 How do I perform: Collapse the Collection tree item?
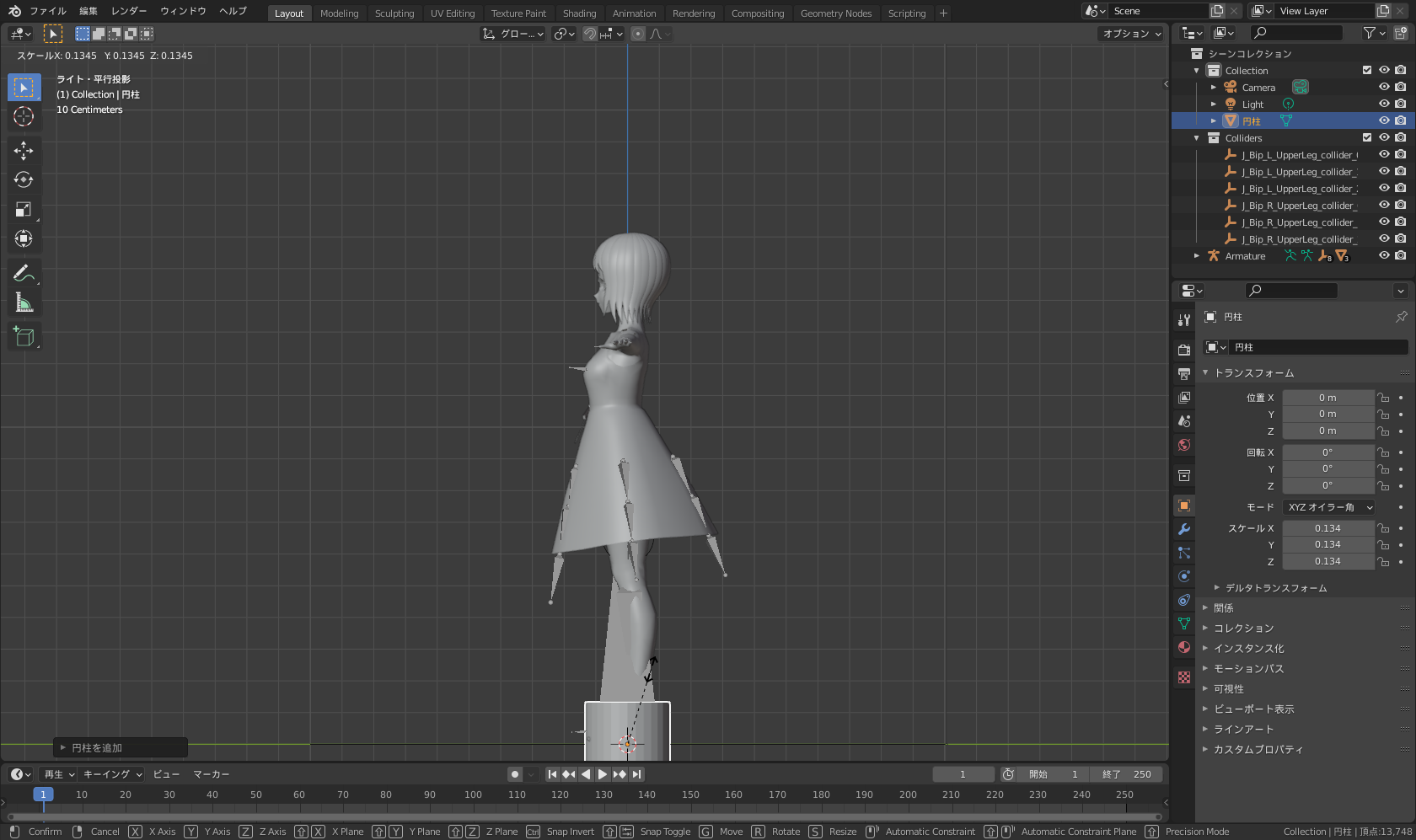click(1197, 71)
